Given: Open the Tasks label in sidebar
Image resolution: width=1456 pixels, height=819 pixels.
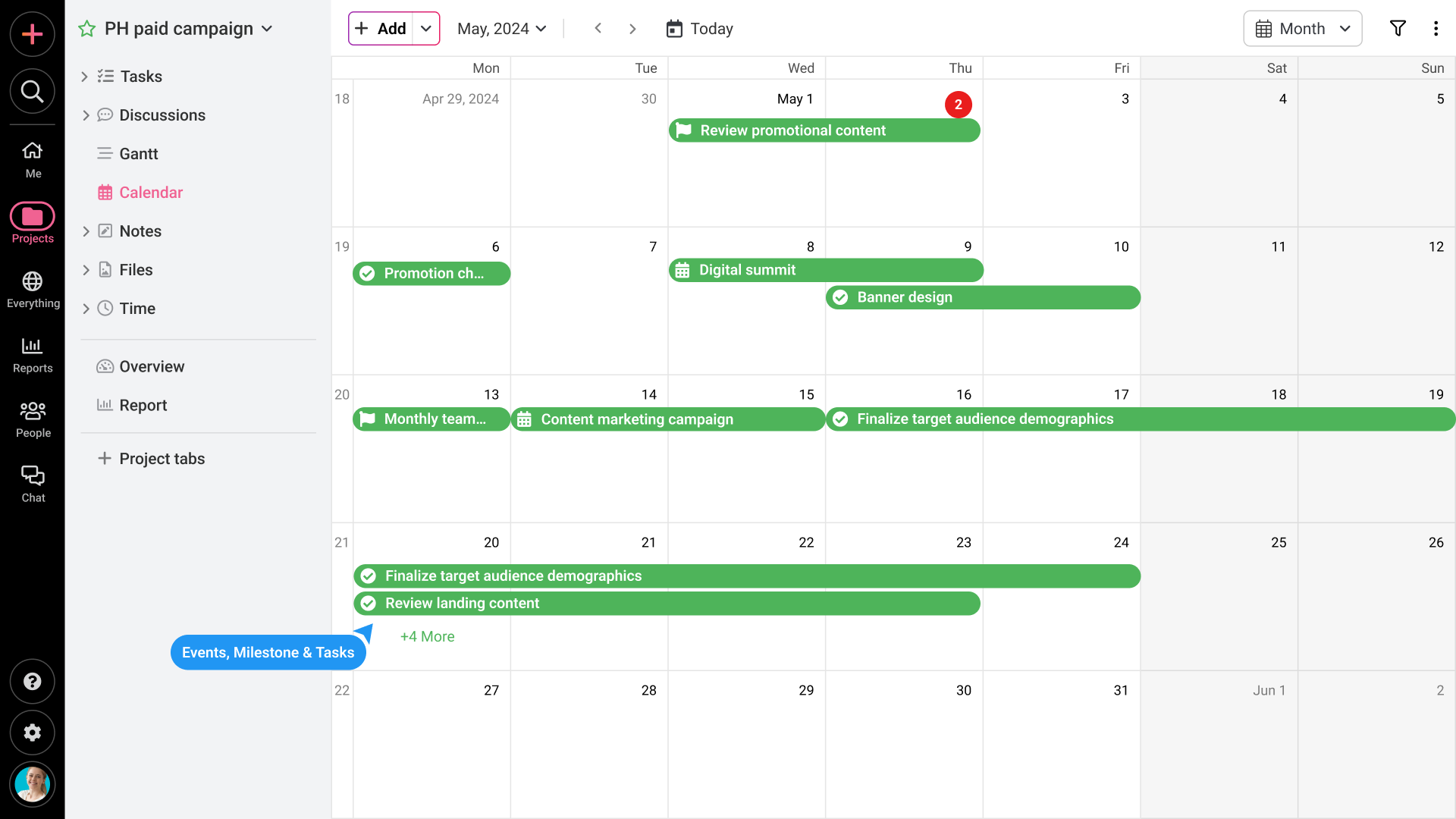Looking at the screenshot, I should (141, 77).
